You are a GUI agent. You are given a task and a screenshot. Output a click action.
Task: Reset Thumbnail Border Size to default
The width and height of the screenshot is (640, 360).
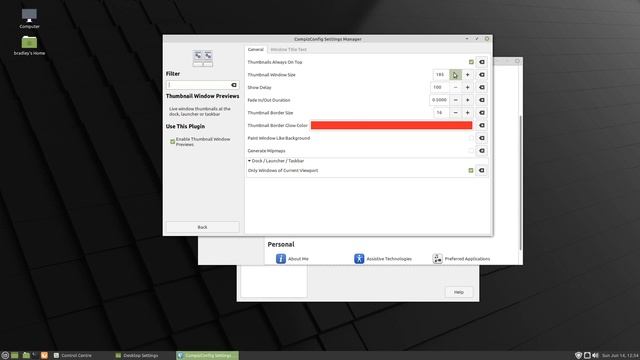(482, 113)
